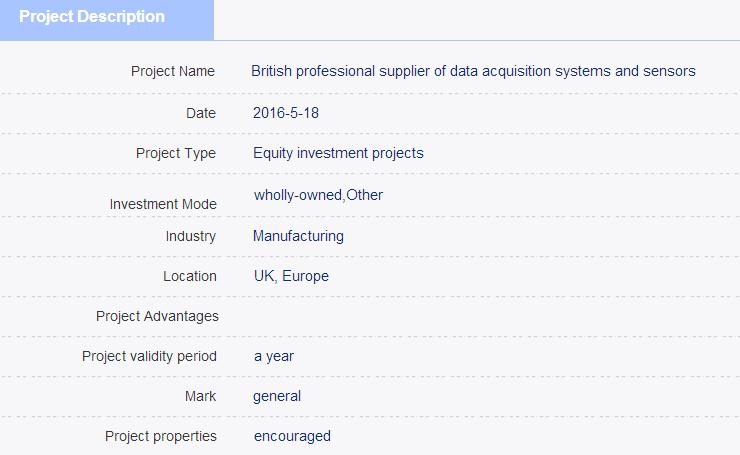Click the 'a year' validity value
740x455 pixels.
274,357
